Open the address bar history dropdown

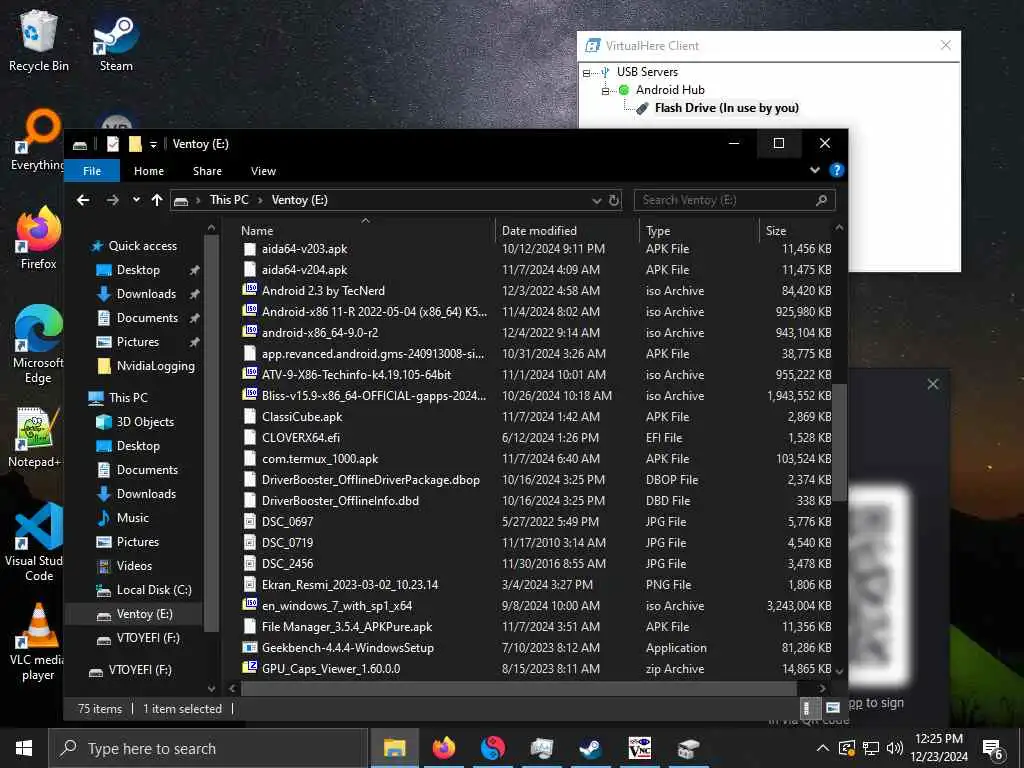point(596,200)
